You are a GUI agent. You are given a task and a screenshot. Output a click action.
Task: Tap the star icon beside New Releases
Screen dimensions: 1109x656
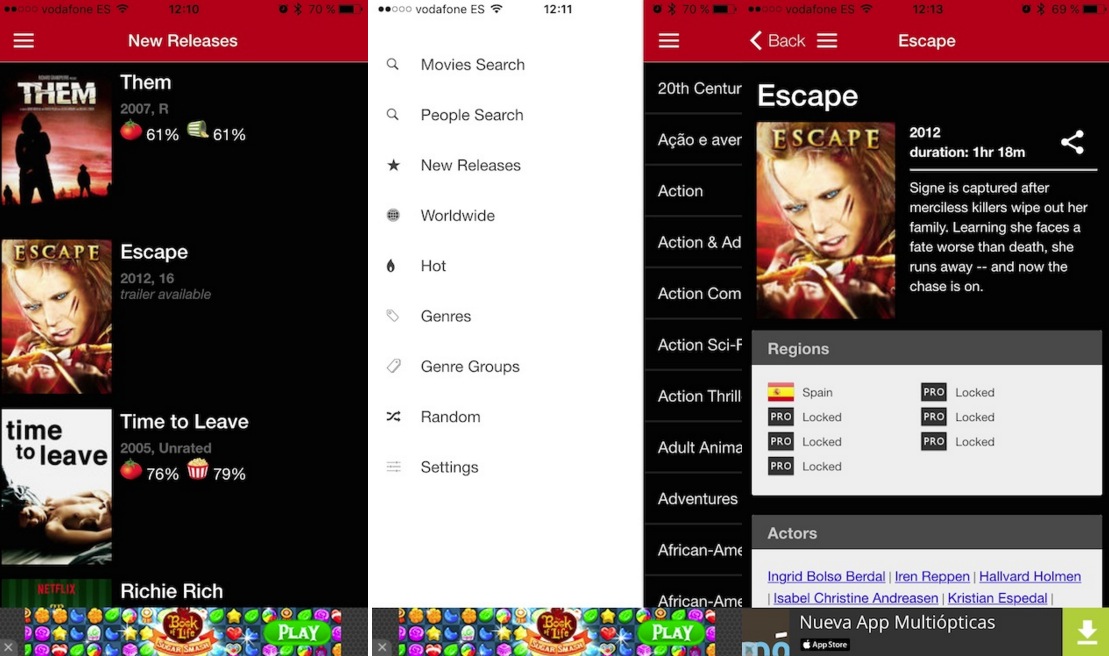[393, 165]
